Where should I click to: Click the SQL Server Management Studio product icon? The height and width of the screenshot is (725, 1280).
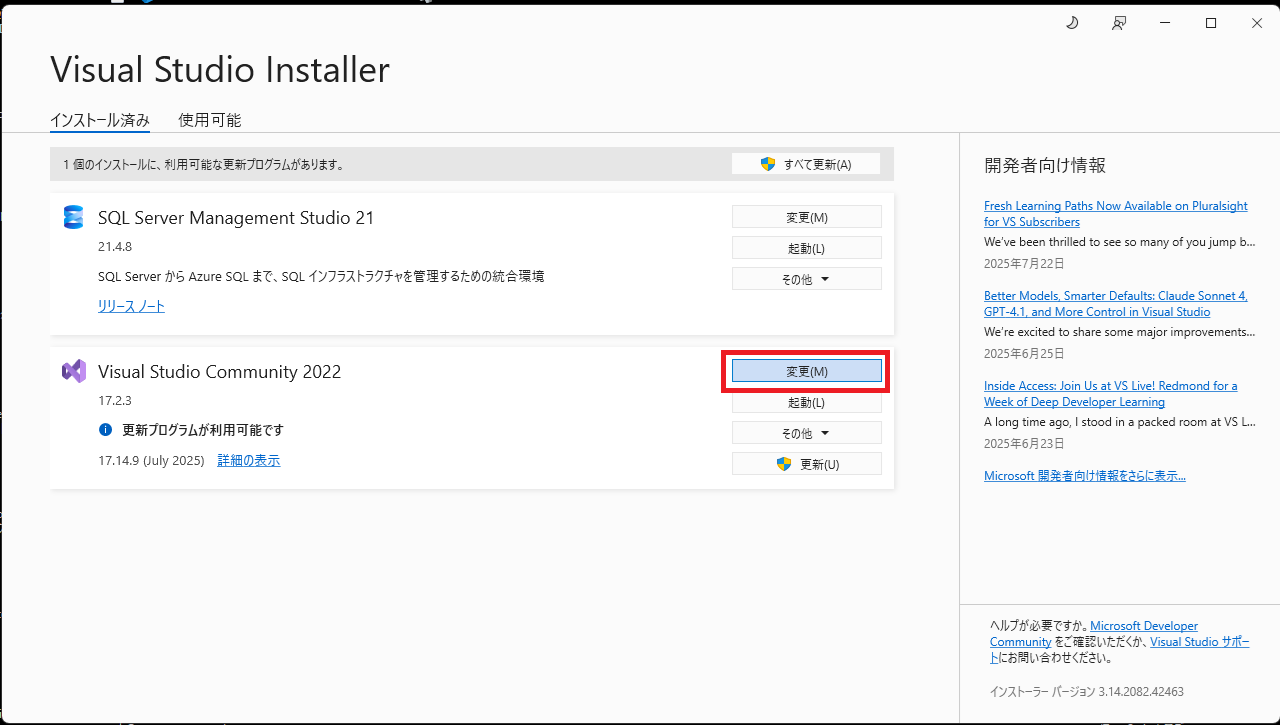tap(73, 218)
